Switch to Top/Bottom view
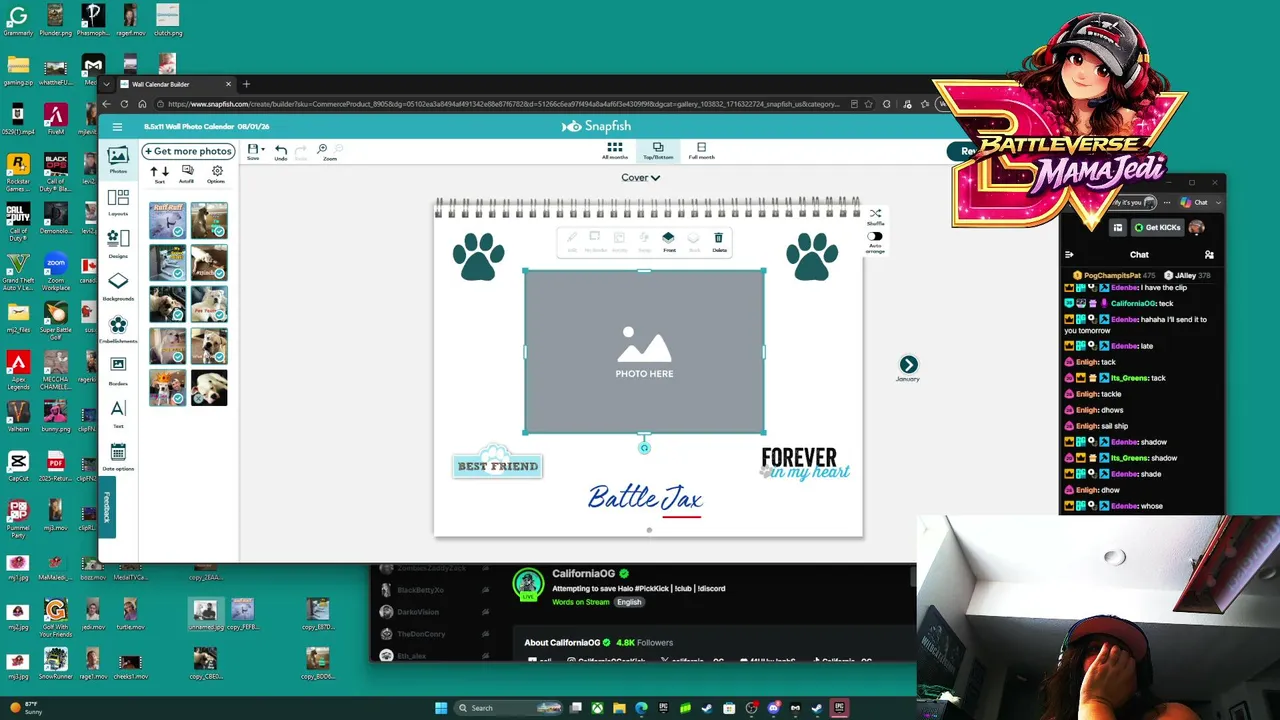 [658, 151]
